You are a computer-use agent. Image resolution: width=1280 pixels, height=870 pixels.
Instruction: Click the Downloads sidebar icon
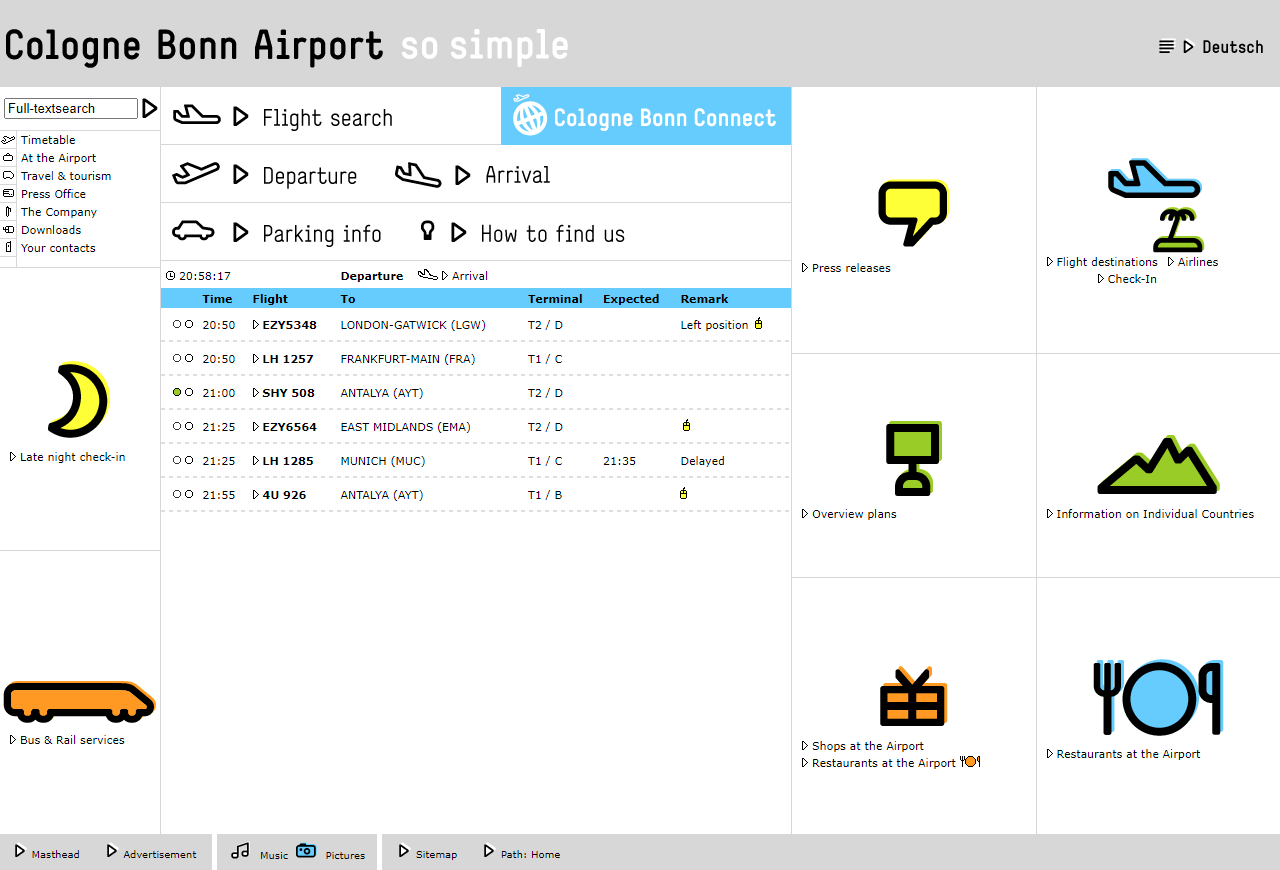click(8, 230)
